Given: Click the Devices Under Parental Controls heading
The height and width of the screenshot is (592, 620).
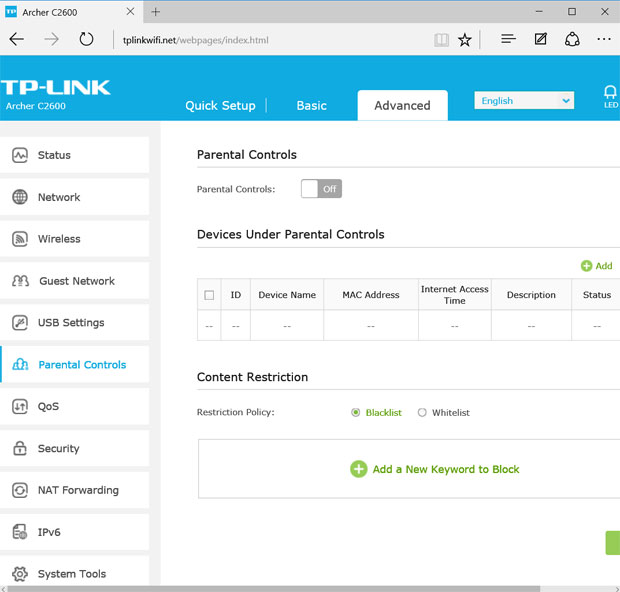Looking at the screenshot, I should 291,234.
